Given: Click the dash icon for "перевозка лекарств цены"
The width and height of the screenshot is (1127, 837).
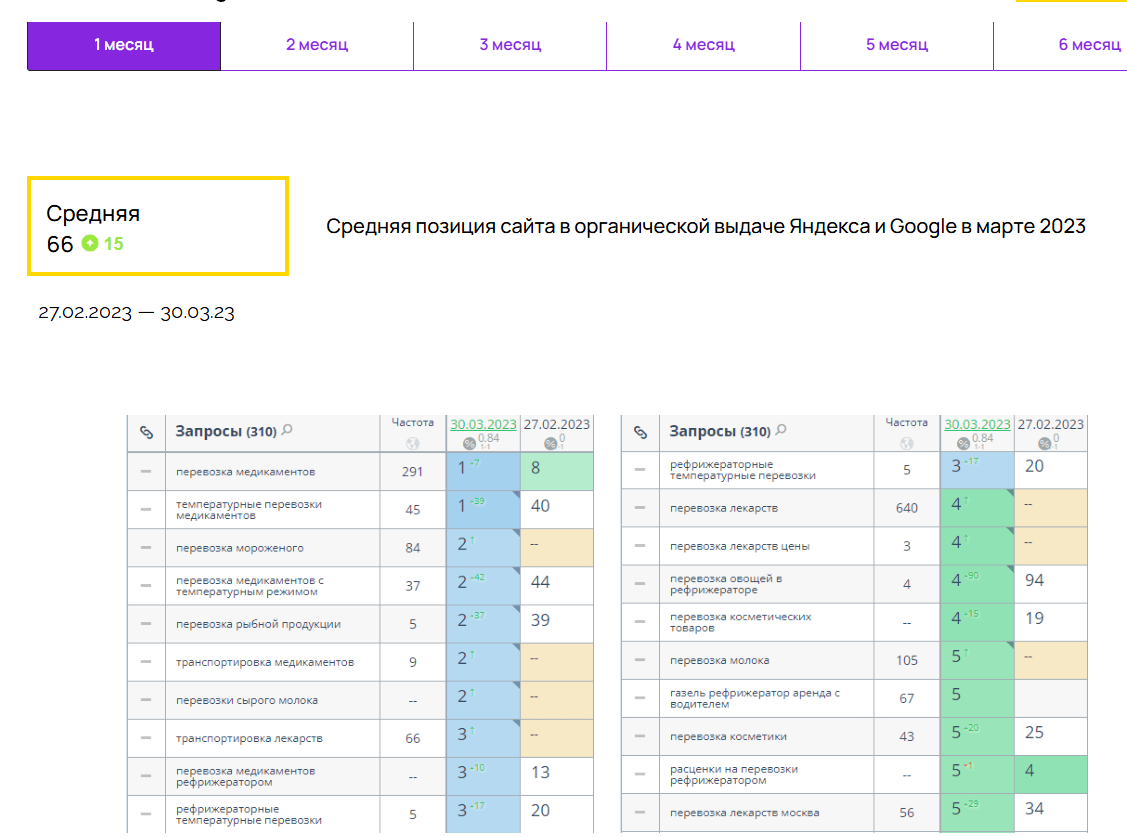Looking at the screenshot, I should click(x=640, y=546).
